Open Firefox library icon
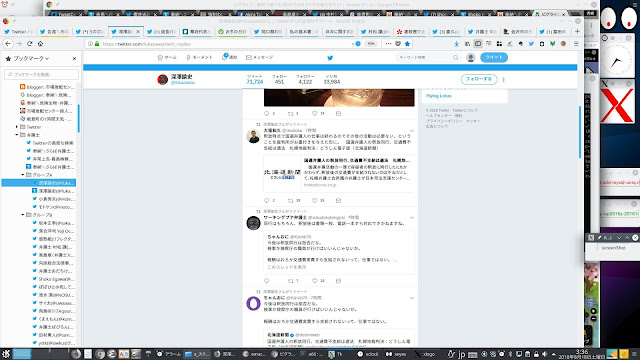Screen dimensions: 640x360 coord(467,44)
